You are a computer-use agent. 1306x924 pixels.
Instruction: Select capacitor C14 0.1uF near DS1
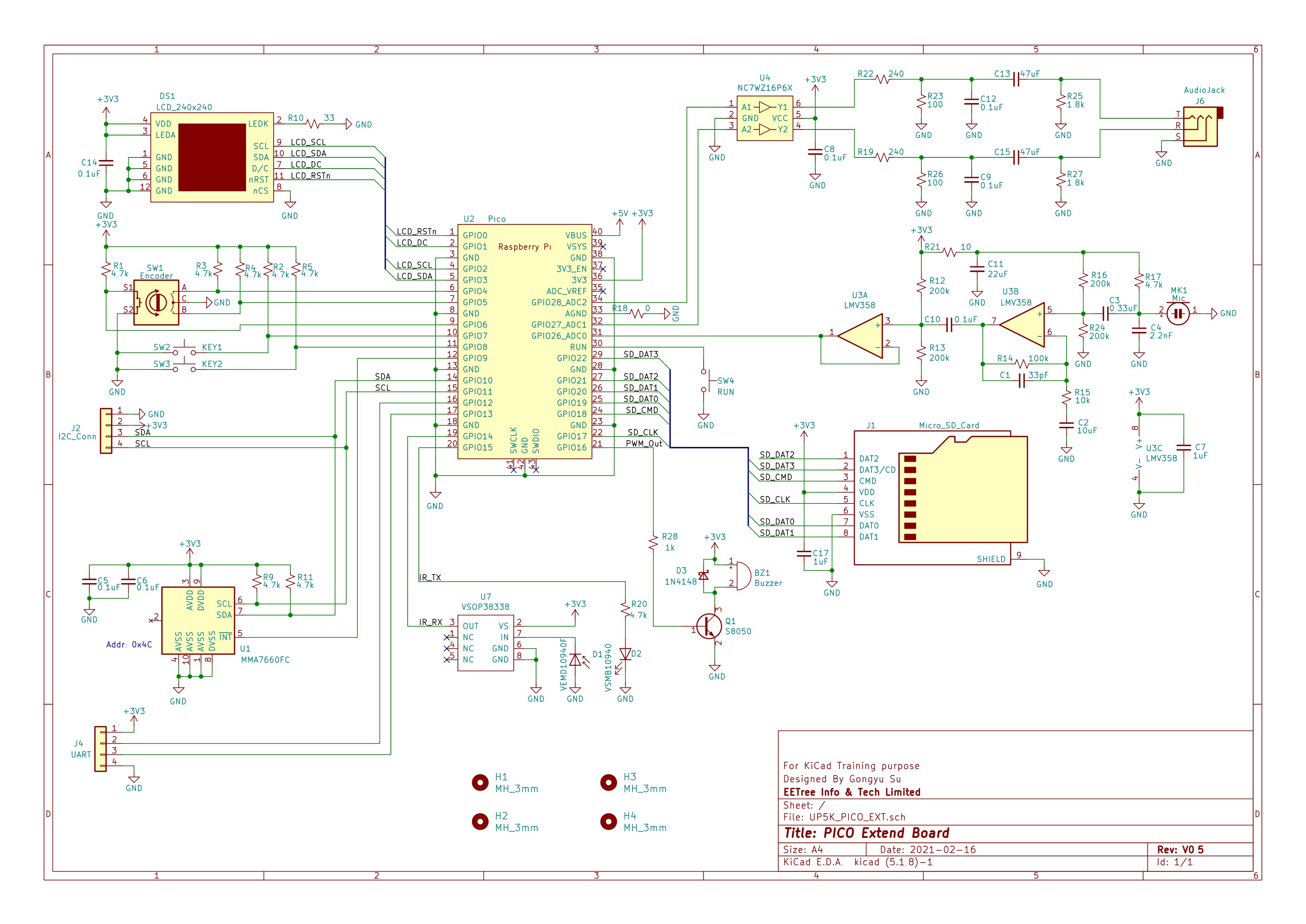pos(106,163)
